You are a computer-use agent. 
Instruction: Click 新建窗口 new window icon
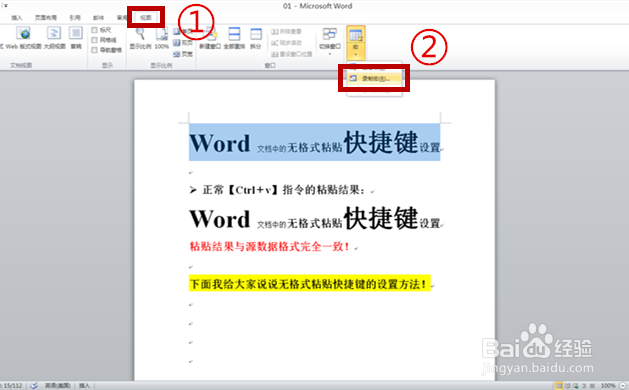point(210,35)
